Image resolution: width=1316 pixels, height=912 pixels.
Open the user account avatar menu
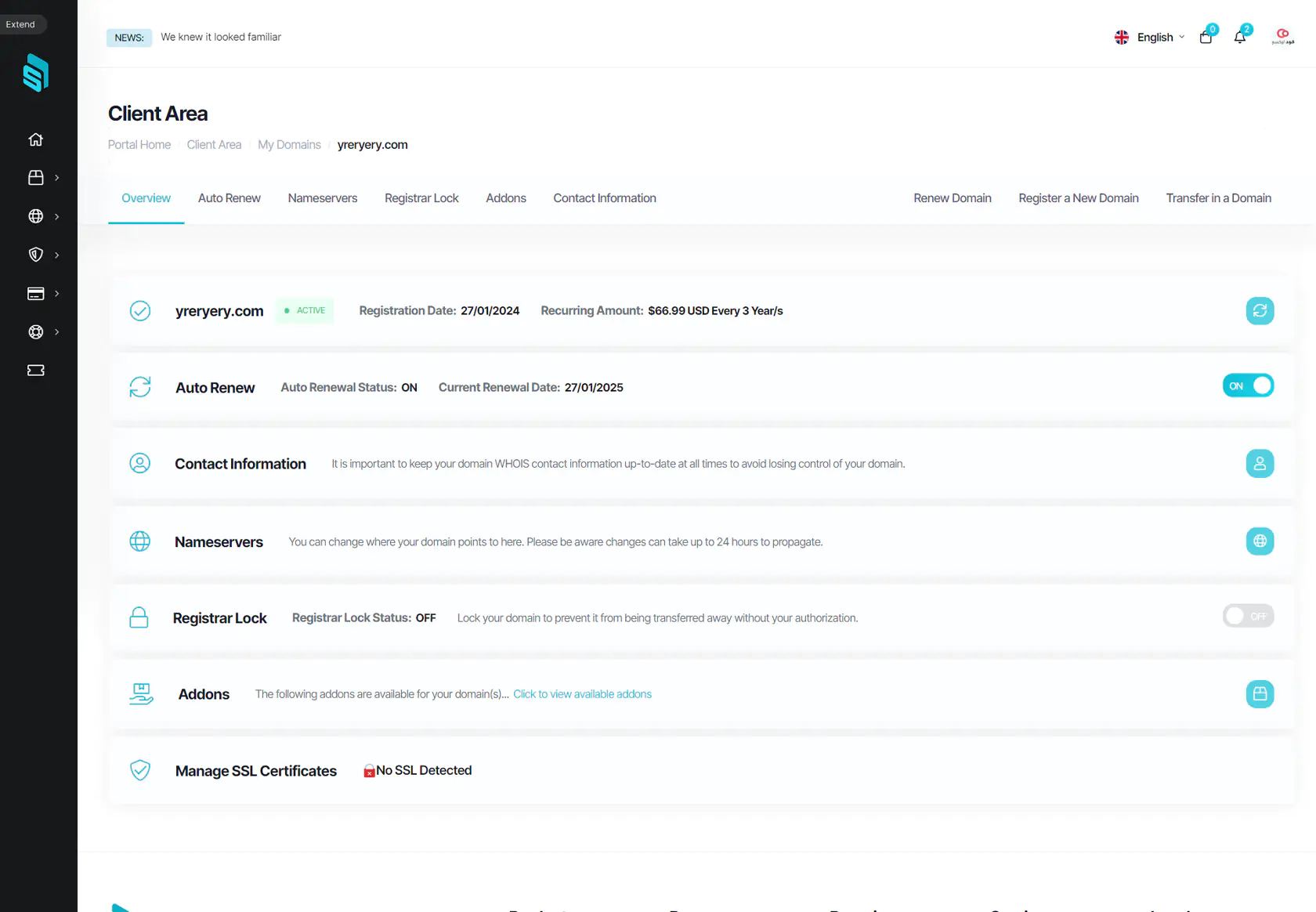pos(1282,36)
